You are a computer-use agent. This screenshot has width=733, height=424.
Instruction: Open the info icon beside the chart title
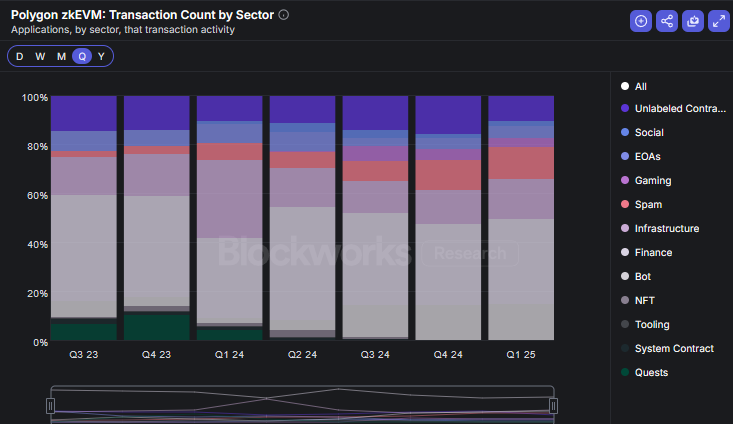coord(284,15)
